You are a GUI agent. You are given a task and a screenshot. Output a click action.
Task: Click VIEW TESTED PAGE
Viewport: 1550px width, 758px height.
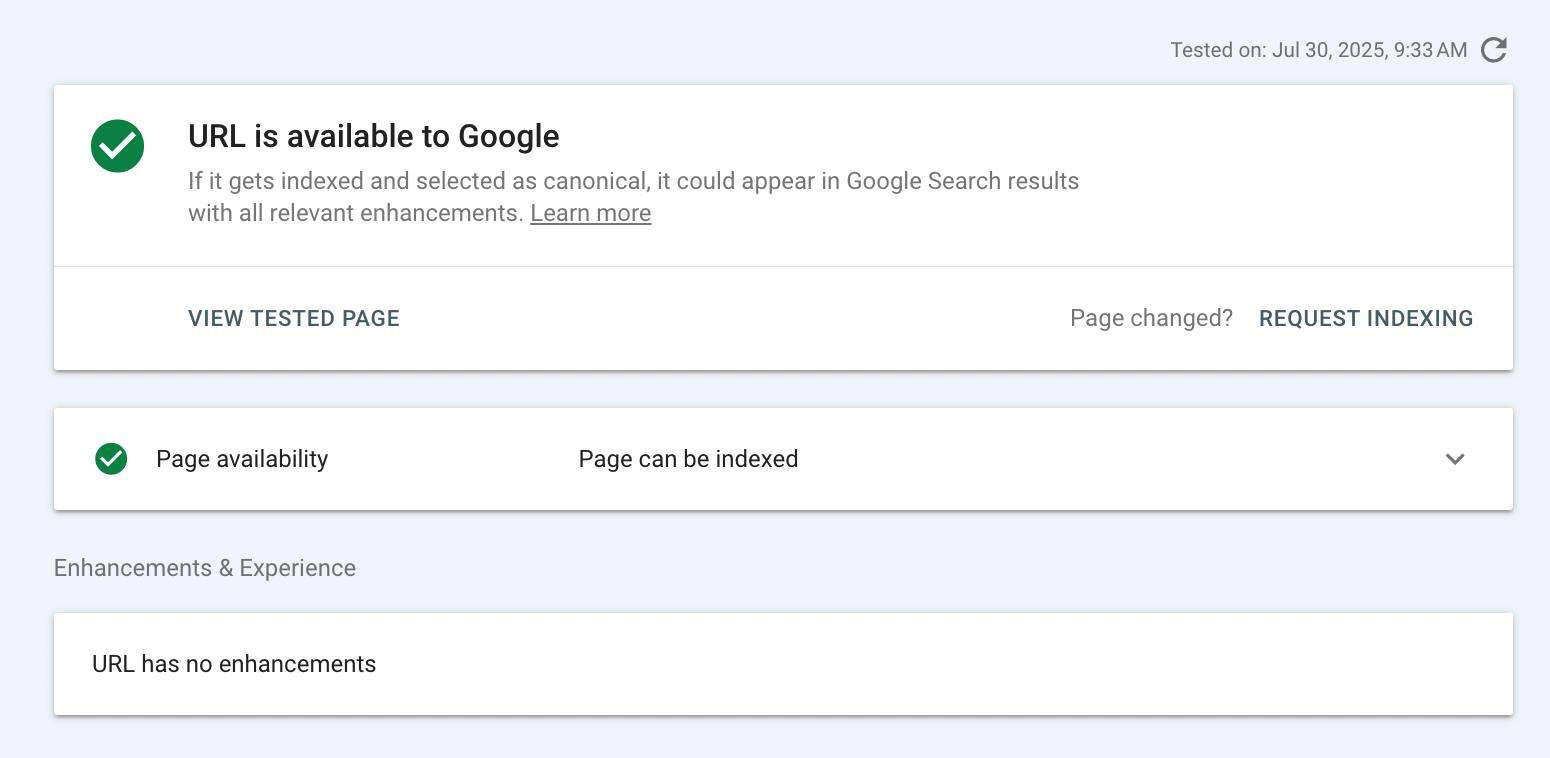click(293, 318)
